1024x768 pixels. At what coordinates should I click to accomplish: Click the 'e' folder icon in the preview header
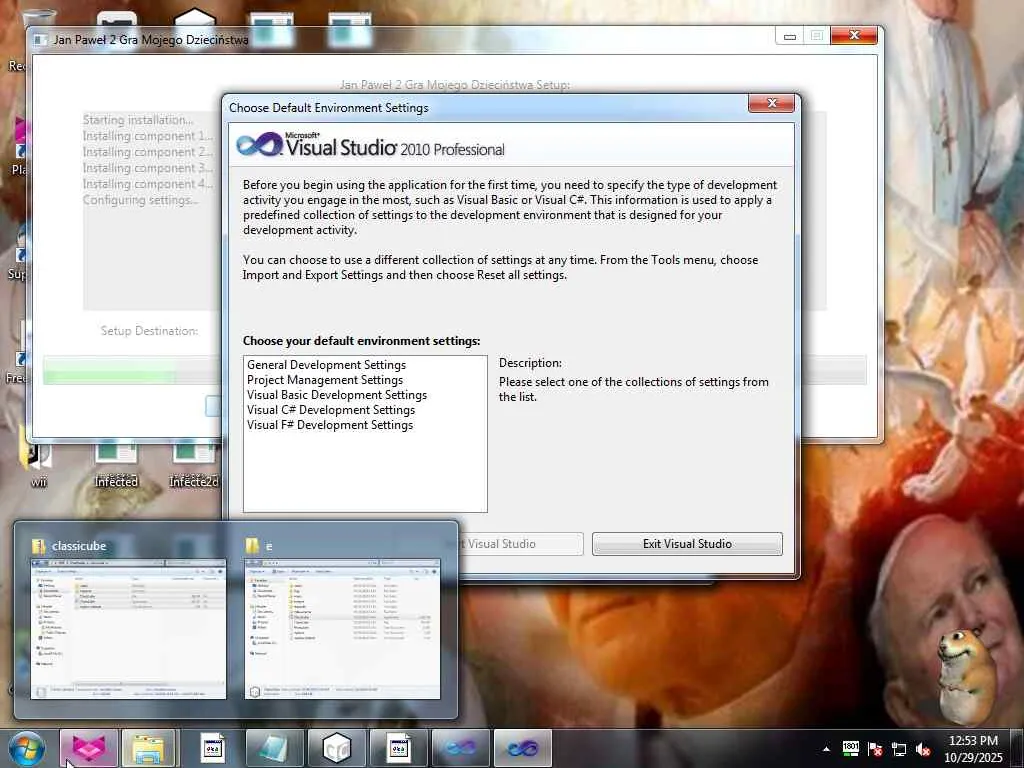pos(252,545)
